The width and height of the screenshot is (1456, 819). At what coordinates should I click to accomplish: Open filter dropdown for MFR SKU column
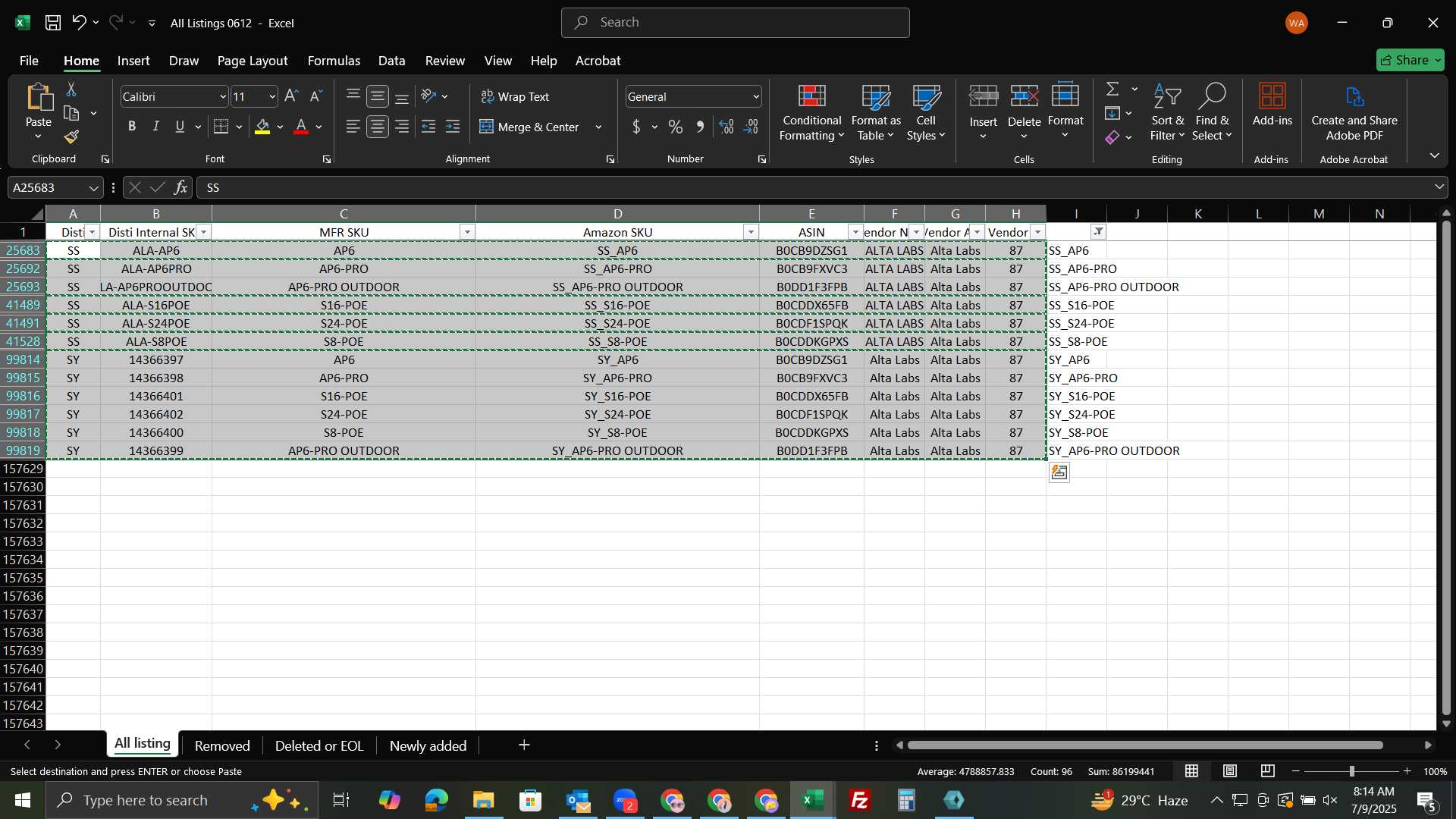coord(467,232)
